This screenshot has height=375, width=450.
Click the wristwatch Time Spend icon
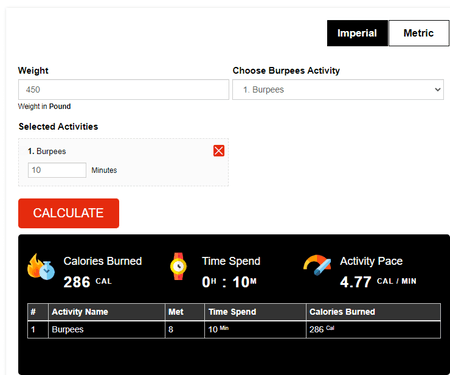[x=178, y=266]
